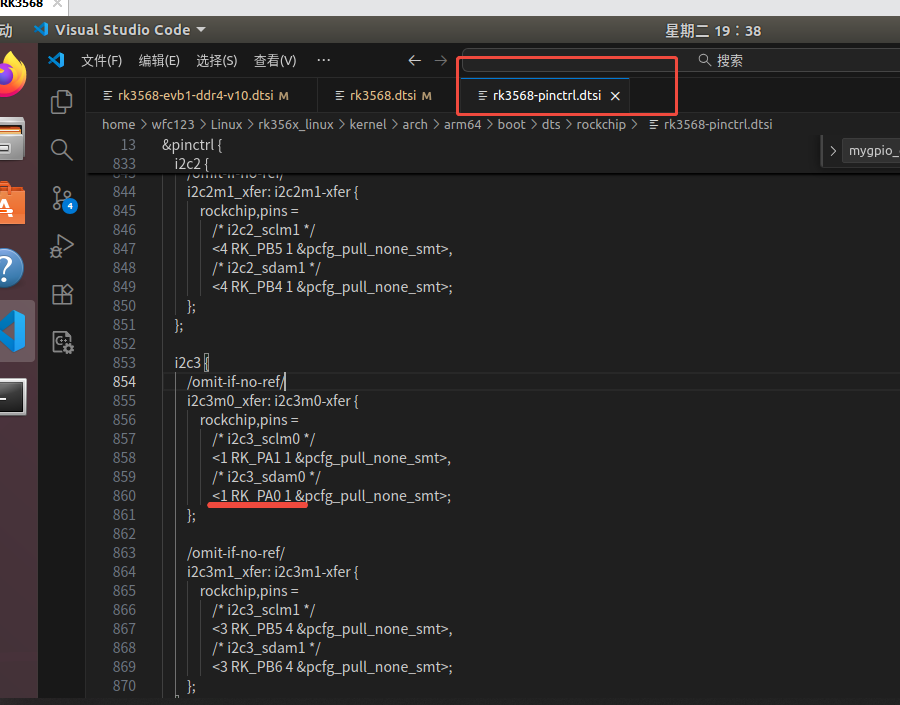Open the 选择(S) menu
The height and width of the screenshot is (705, 900).
point(216,60)
